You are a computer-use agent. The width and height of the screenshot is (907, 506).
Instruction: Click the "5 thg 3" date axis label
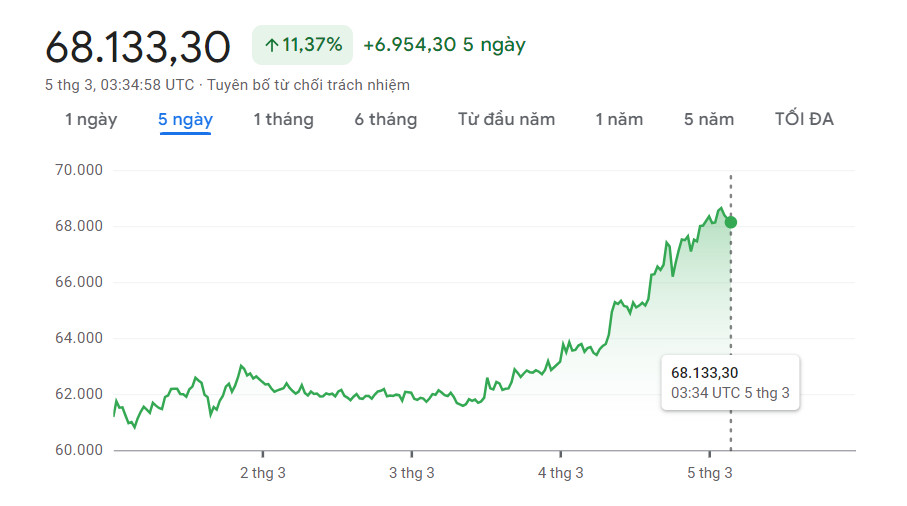(710, 472)
